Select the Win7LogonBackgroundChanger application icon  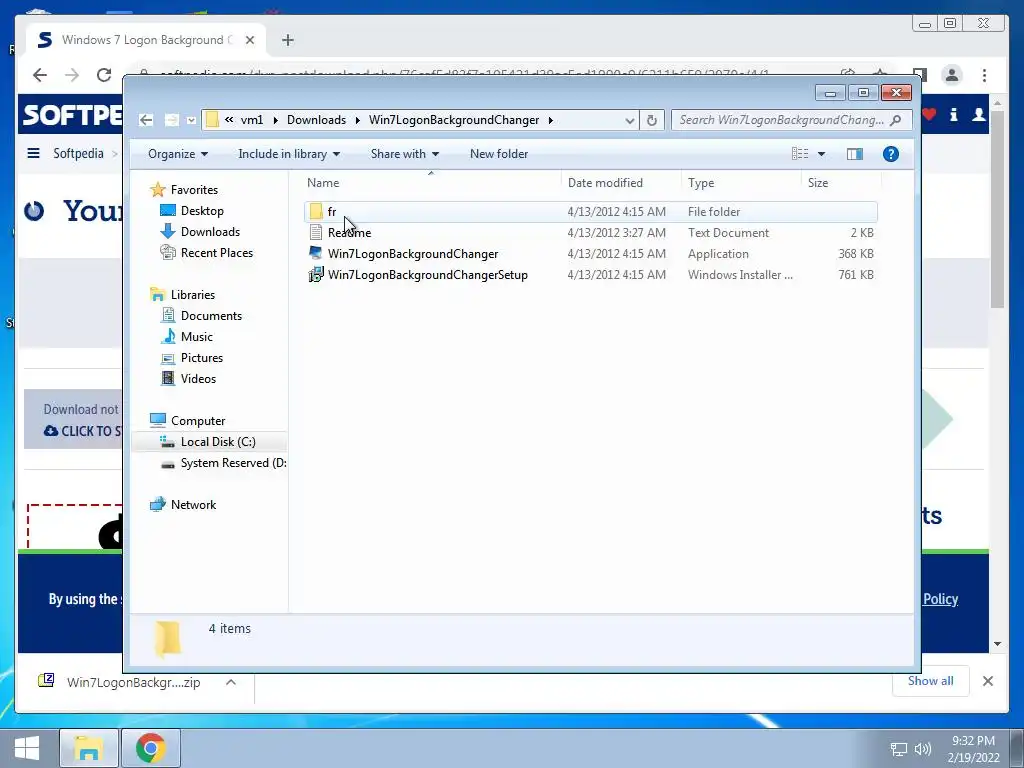[316, 253]
